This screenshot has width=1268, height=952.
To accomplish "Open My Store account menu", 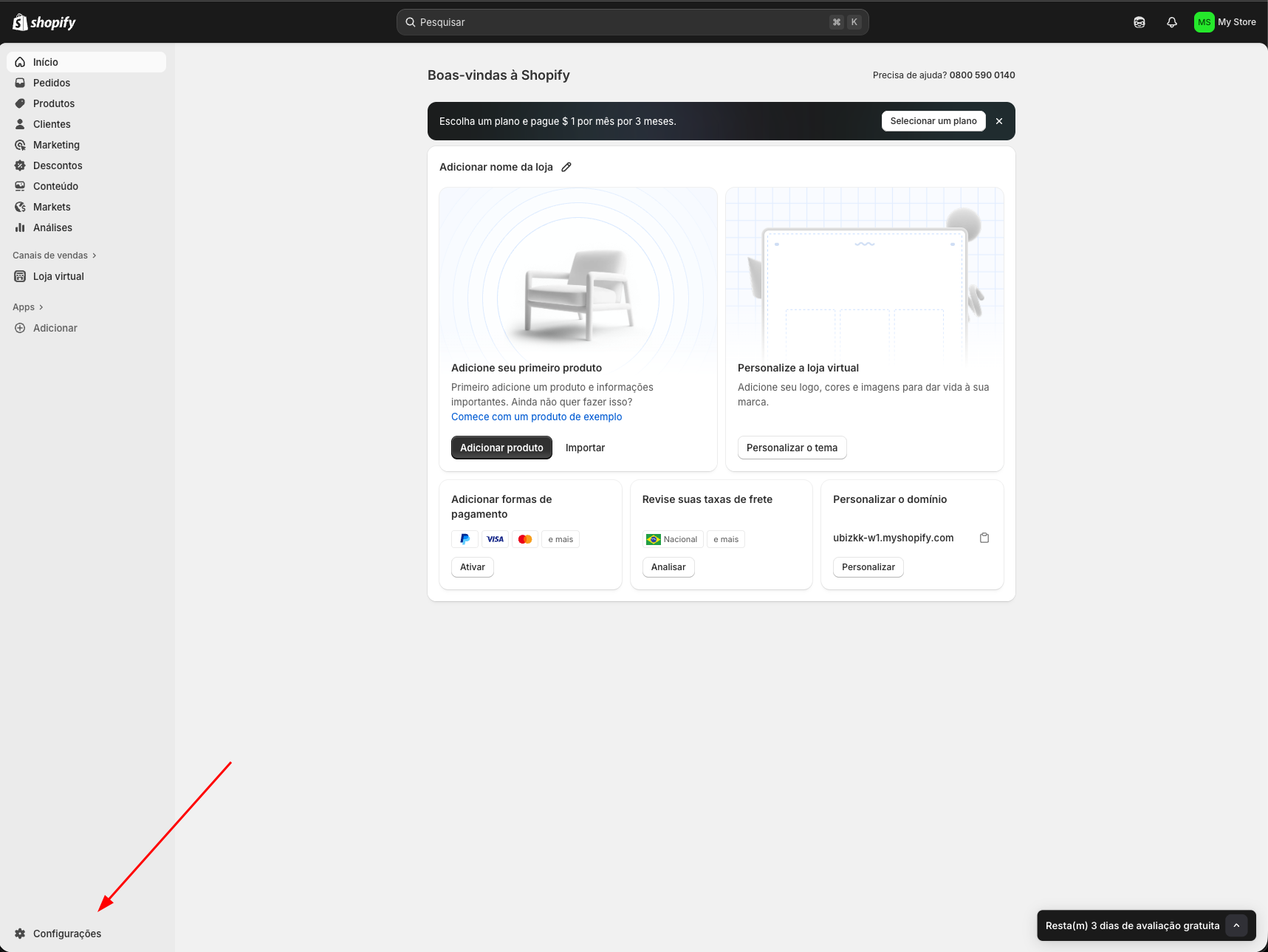I will pyautogui.click(x=1226, y=22).
